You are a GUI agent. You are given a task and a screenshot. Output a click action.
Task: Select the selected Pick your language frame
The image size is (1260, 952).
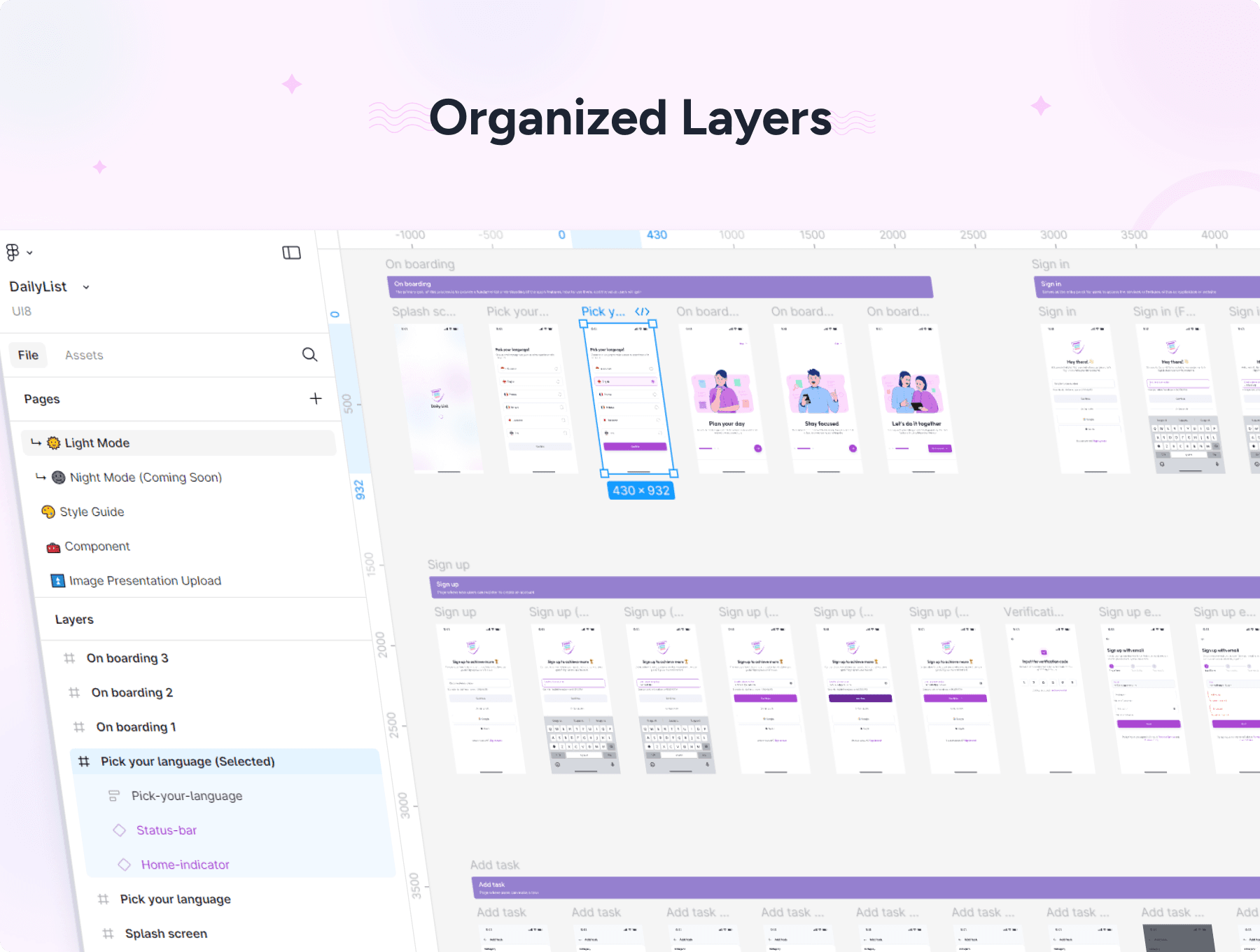(629, 399)
